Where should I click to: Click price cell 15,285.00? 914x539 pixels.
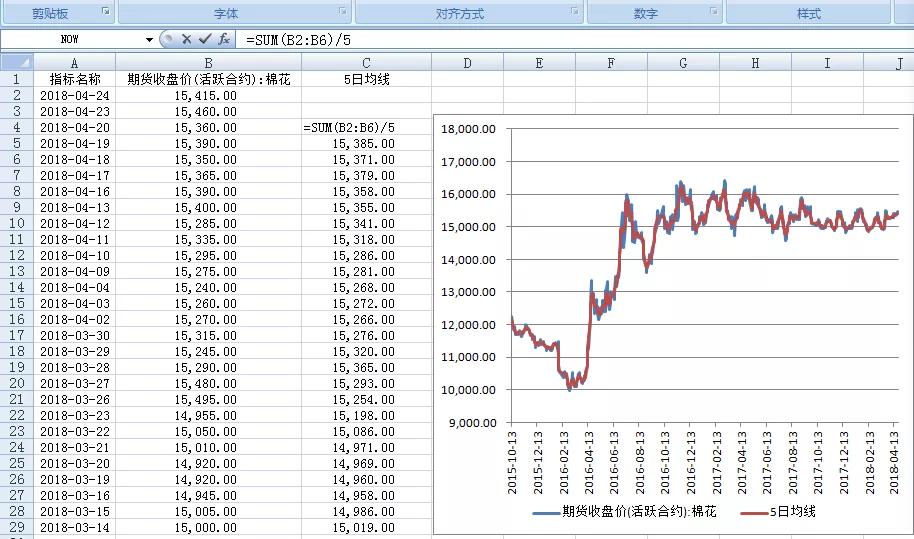(x=209, y=223)
